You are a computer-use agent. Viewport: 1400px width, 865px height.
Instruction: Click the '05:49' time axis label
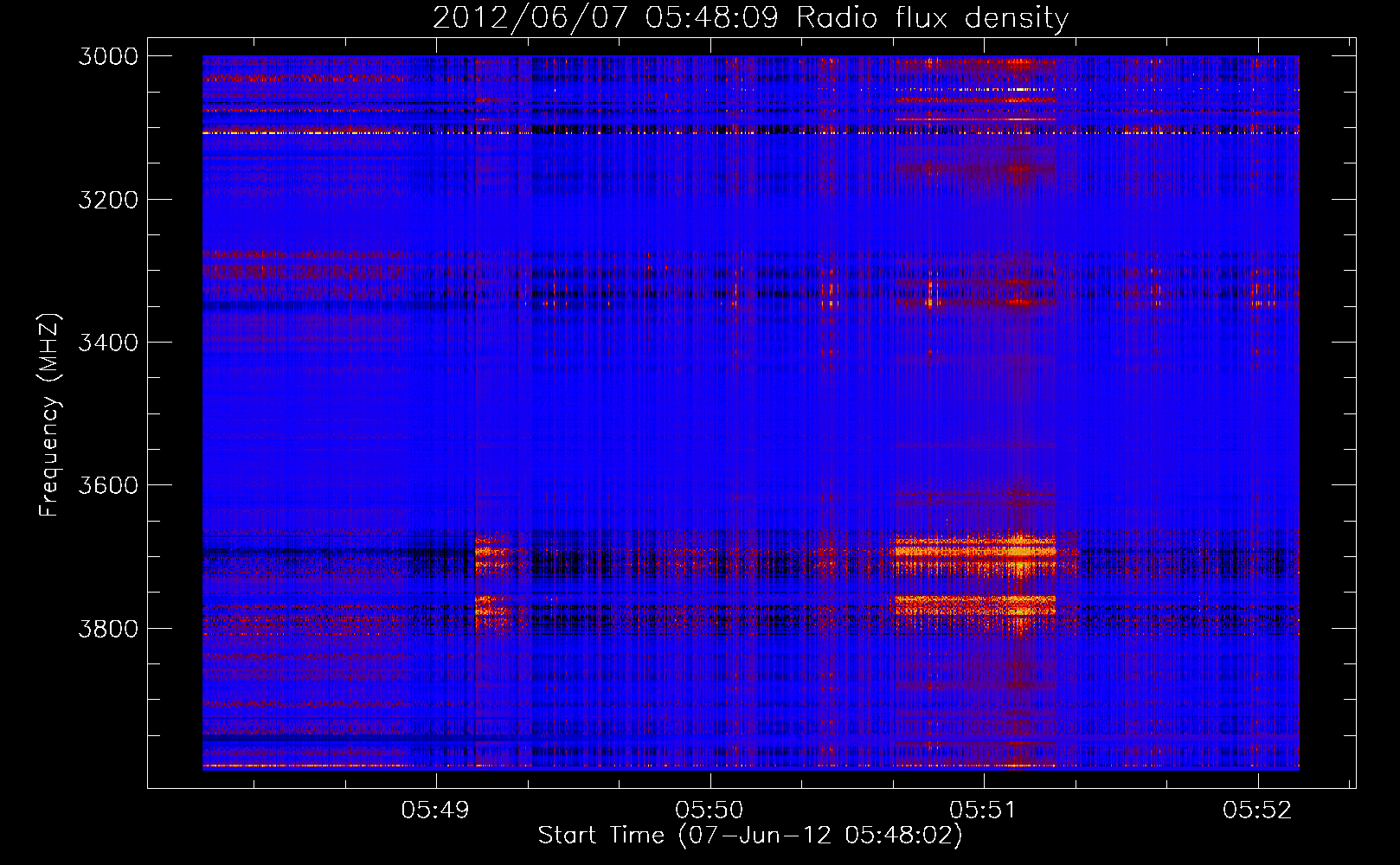pyautogui.click(x=435, y=810)
